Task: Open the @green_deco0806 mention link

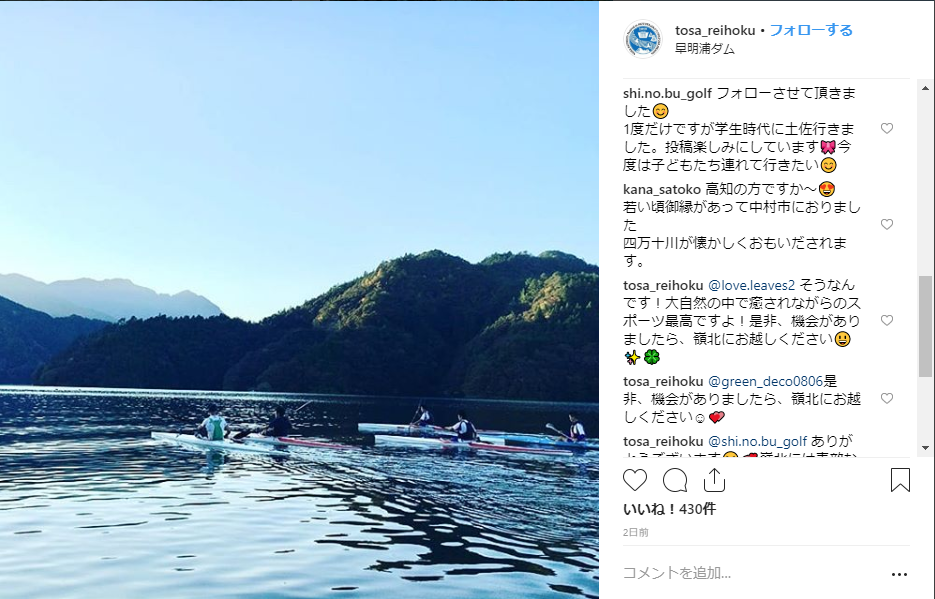Action: [x=765, y=381]
